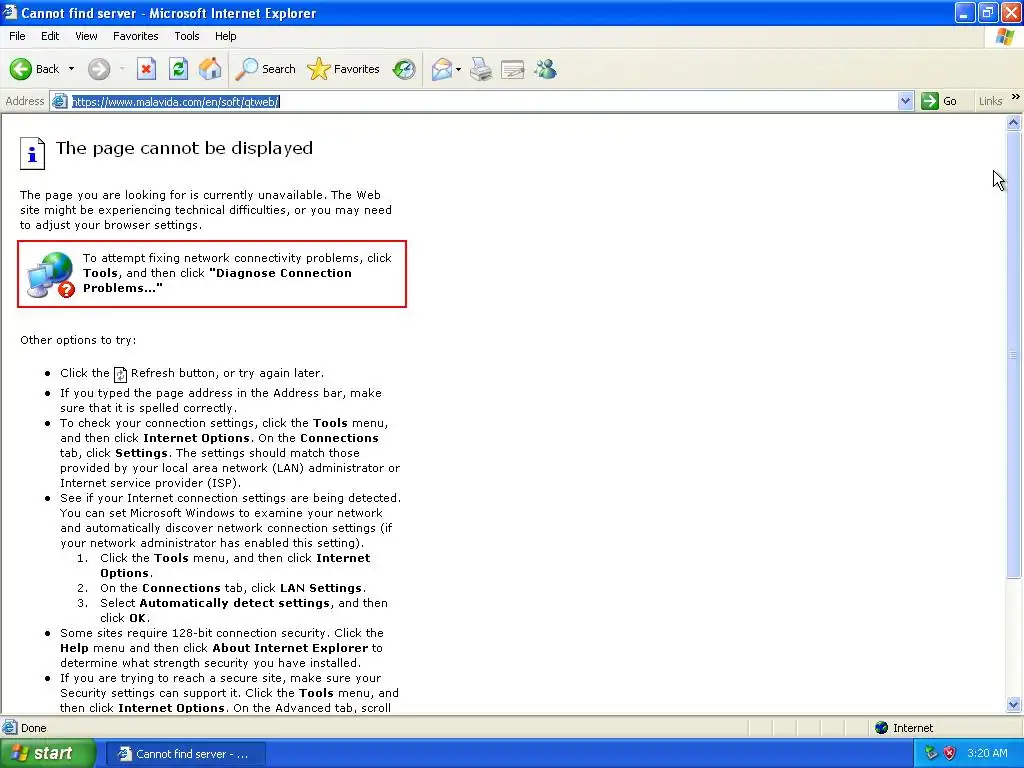This screenshot has height=768, width=1024.
Task: Open the Messenger people icon
Action: pyautogui.click(x=545, y=69)
